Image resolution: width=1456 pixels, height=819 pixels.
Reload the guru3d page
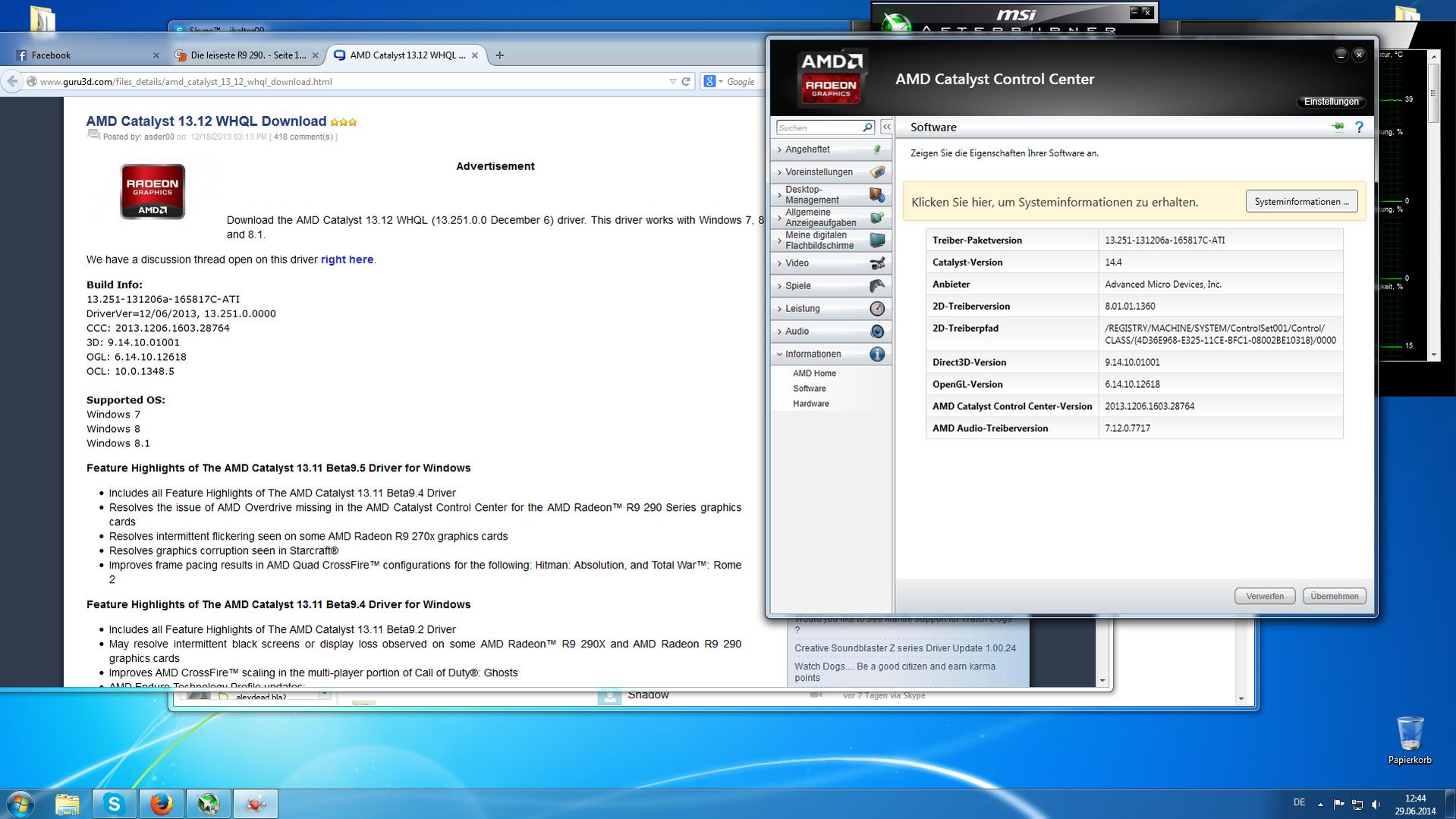pos(686,81)
